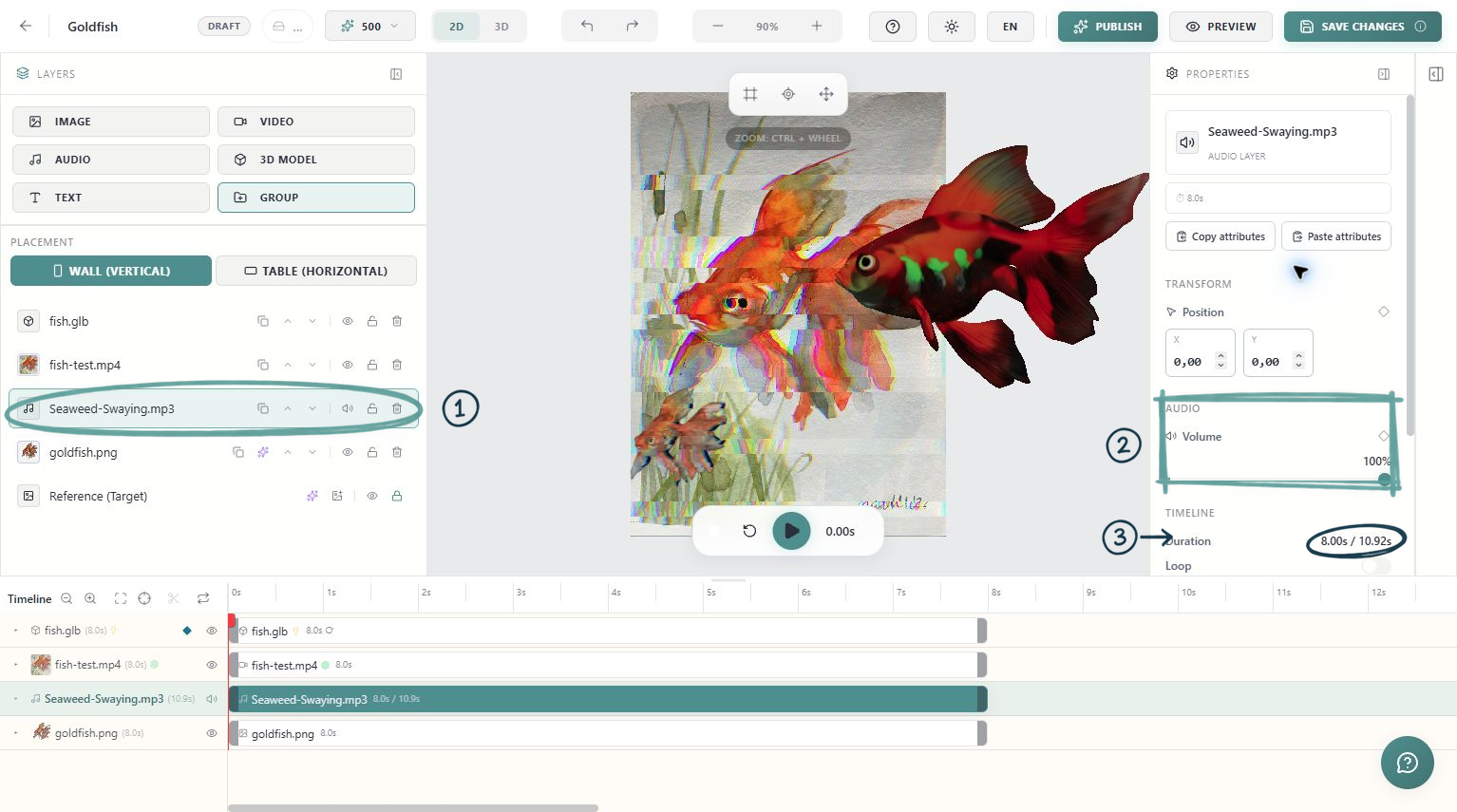Undo the last action
Image resolution: width=1457 pixels, height=812 pixels.
(x=587, y=27)
